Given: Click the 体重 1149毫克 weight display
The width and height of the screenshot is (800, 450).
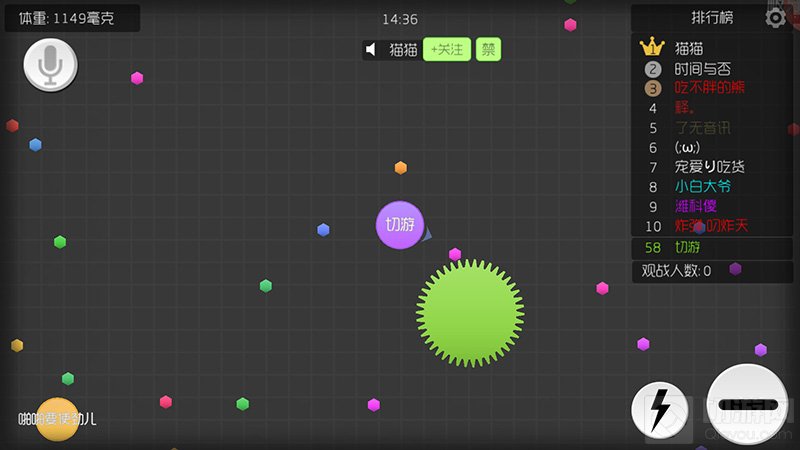Looking at the screenshot, I should [x=72, y=18].
